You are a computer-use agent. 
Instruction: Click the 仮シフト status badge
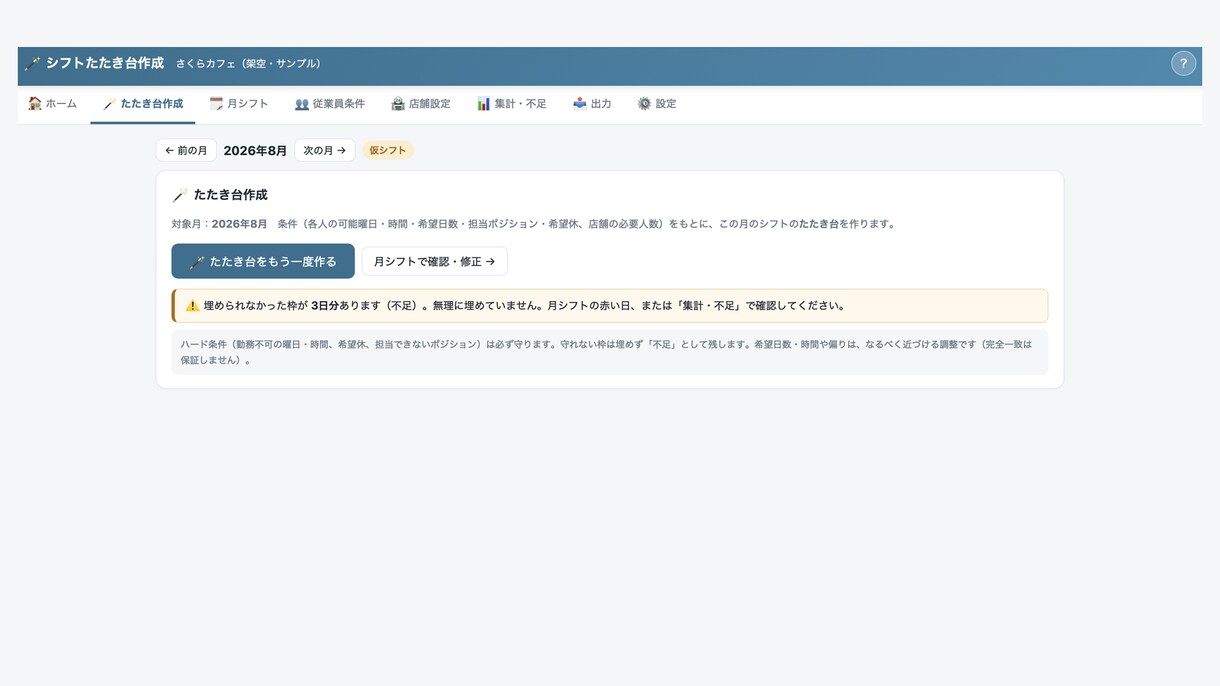(388, 150)
